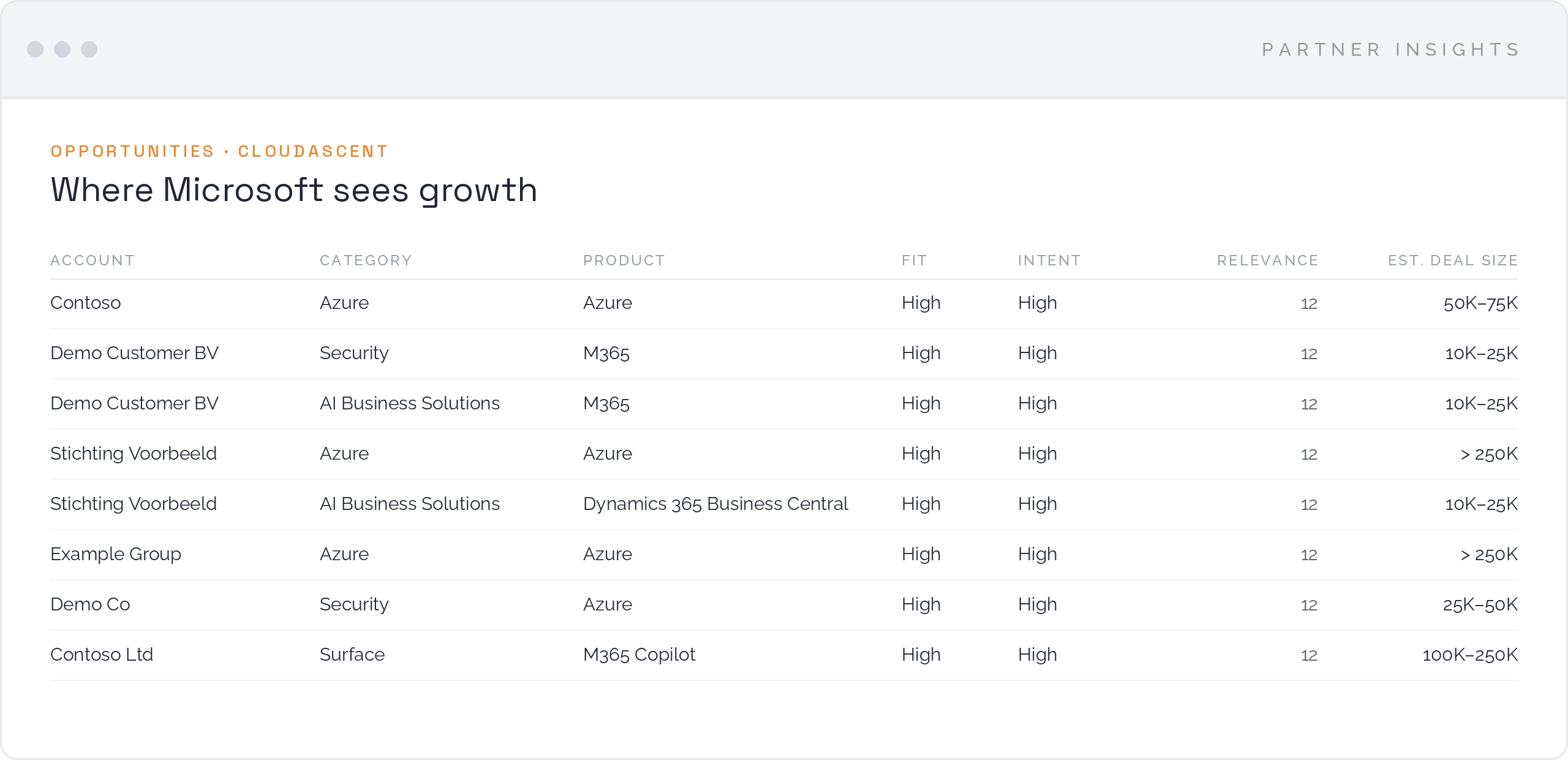Select the Contoso account cell
Viewport: 1568px width, 760px height.
tap(86, 303)
